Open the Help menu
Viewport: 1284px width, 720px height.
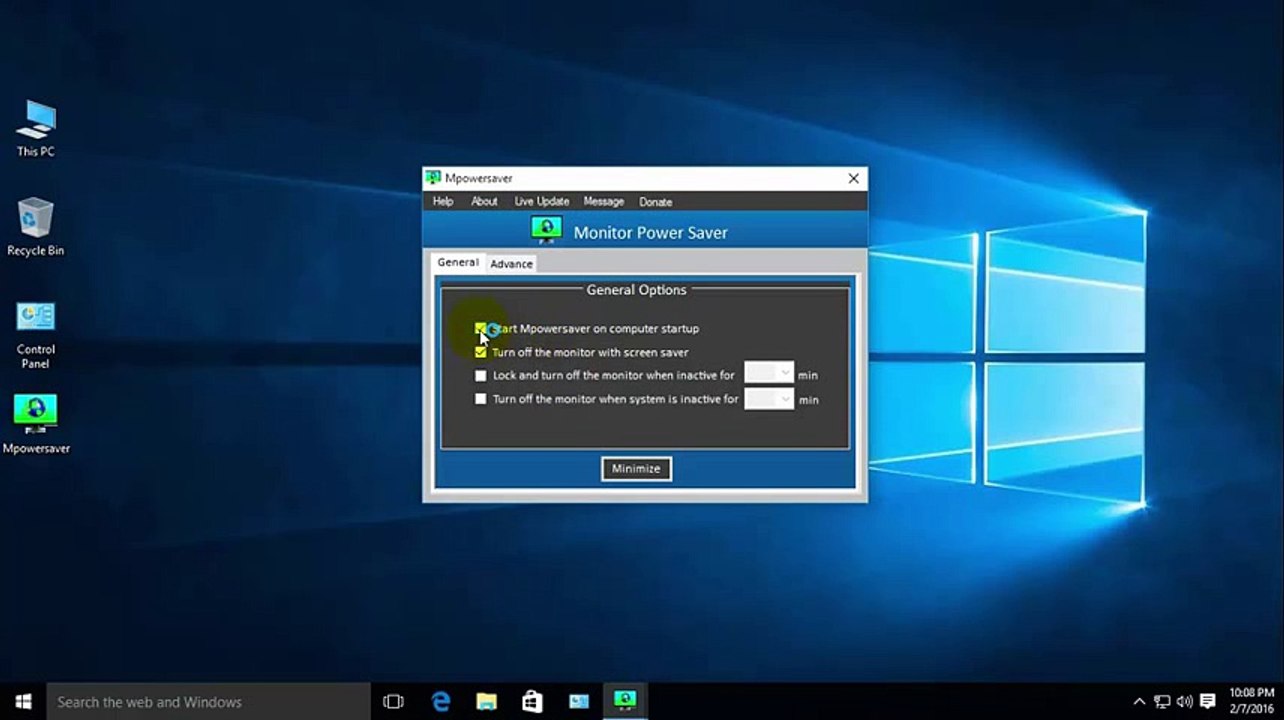(x=443, y=201)
